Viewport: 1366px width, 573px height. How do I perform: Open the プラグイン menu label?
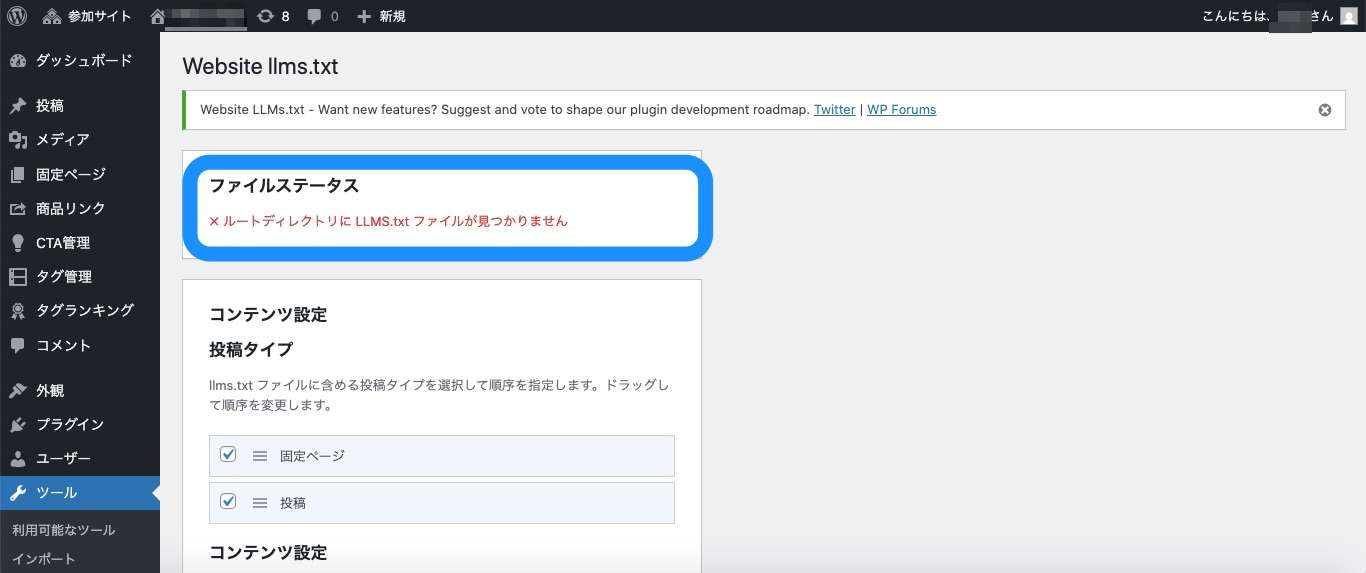pyautogui.click(x=70, y=425)
